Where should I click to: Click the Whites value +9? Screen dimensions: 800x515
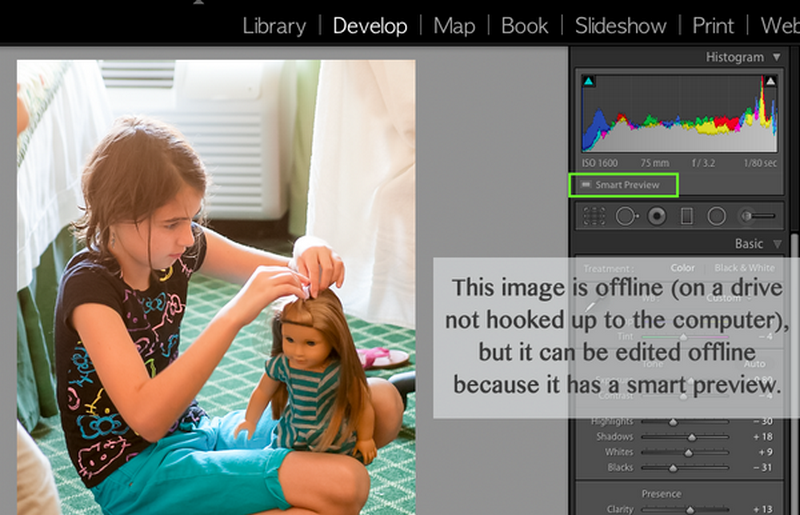(x=765, y=452)
